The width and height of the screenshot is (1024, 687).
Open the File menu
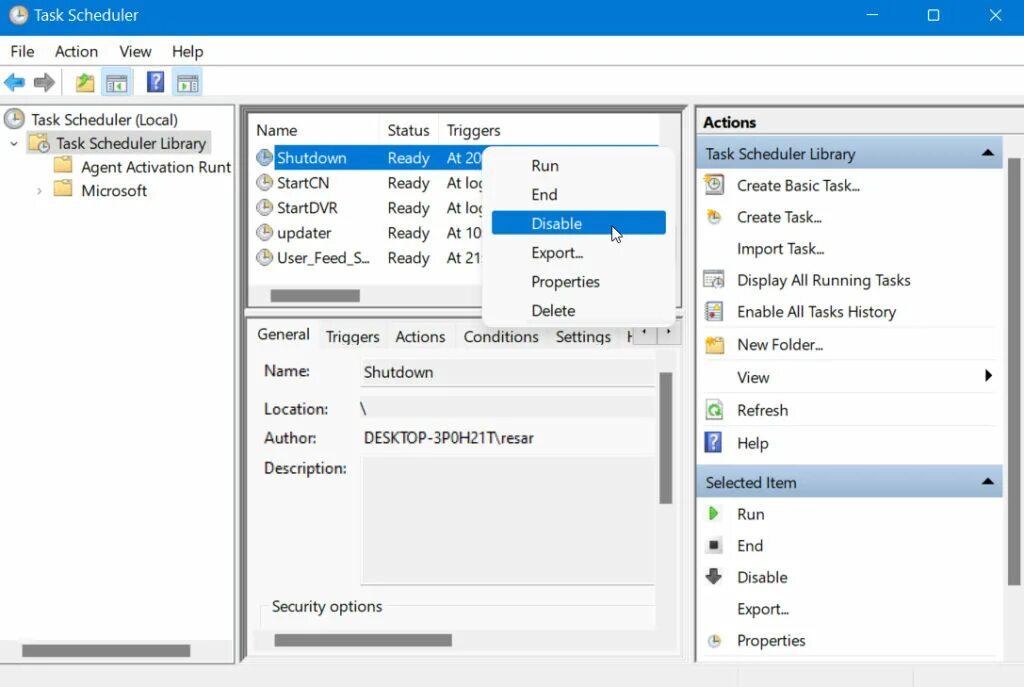(22, 51)
